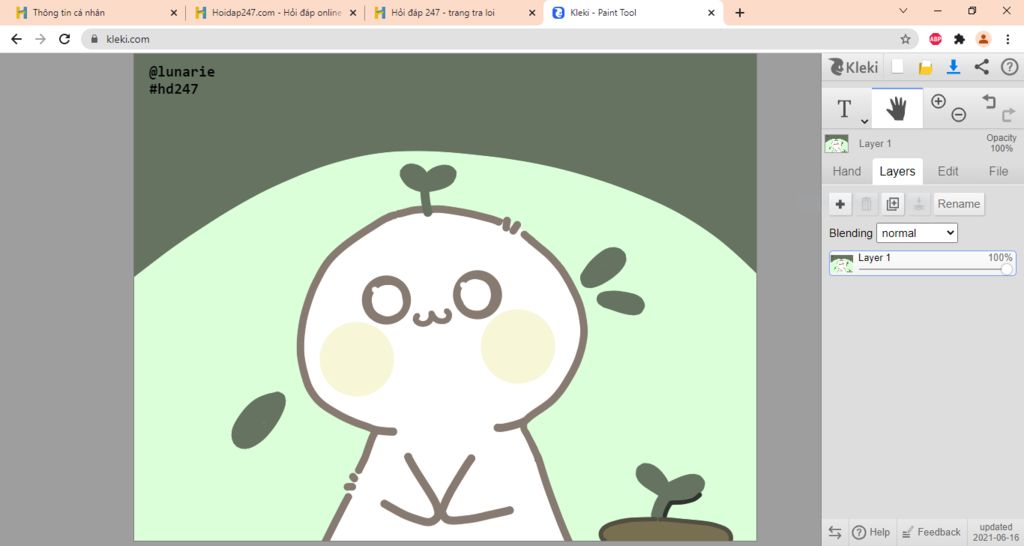Share the drawing with the share icon

[x=982, y=67]
